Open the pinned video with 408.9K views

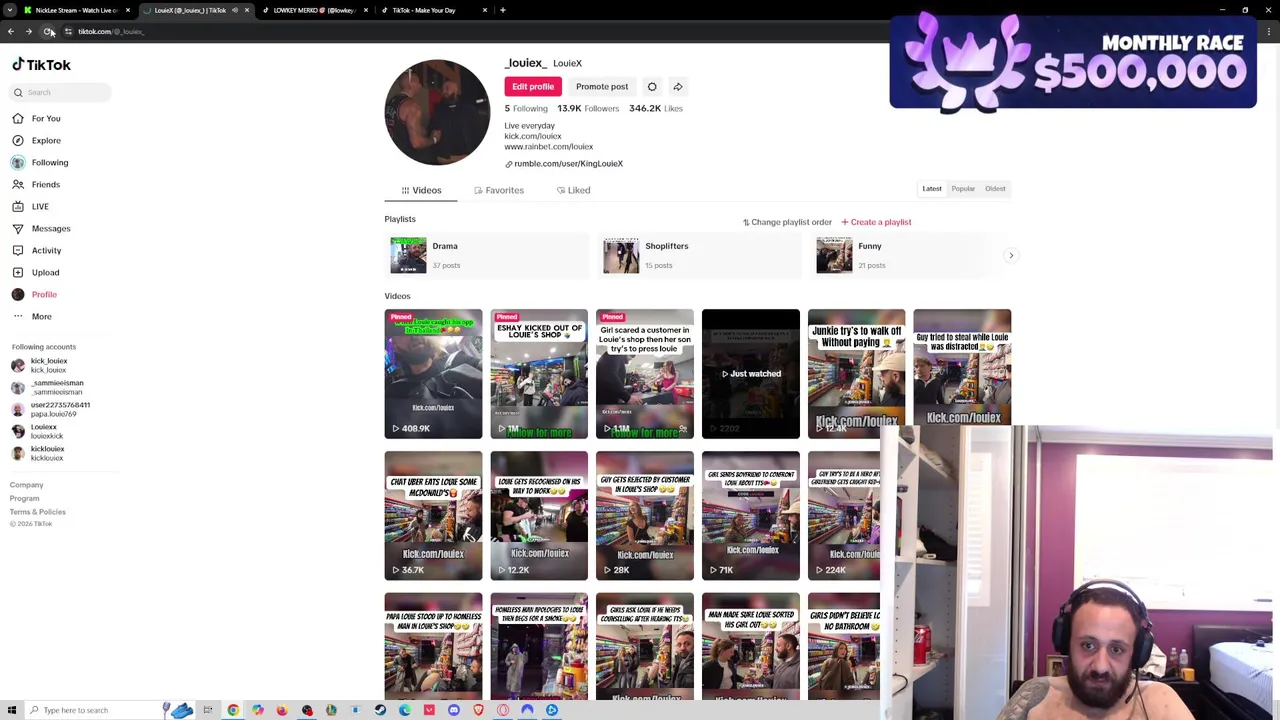tap(433, 374)
